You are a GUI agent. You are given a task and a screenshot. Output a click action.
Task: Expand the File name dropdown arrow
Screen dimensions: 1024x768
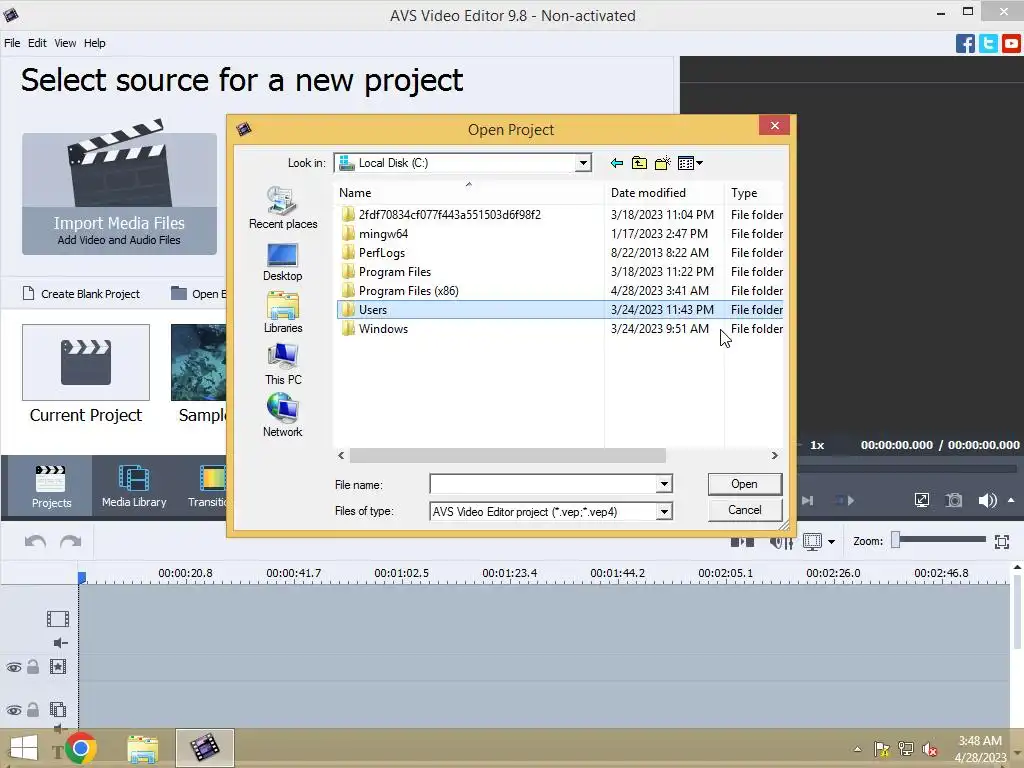tap(664, 484)
